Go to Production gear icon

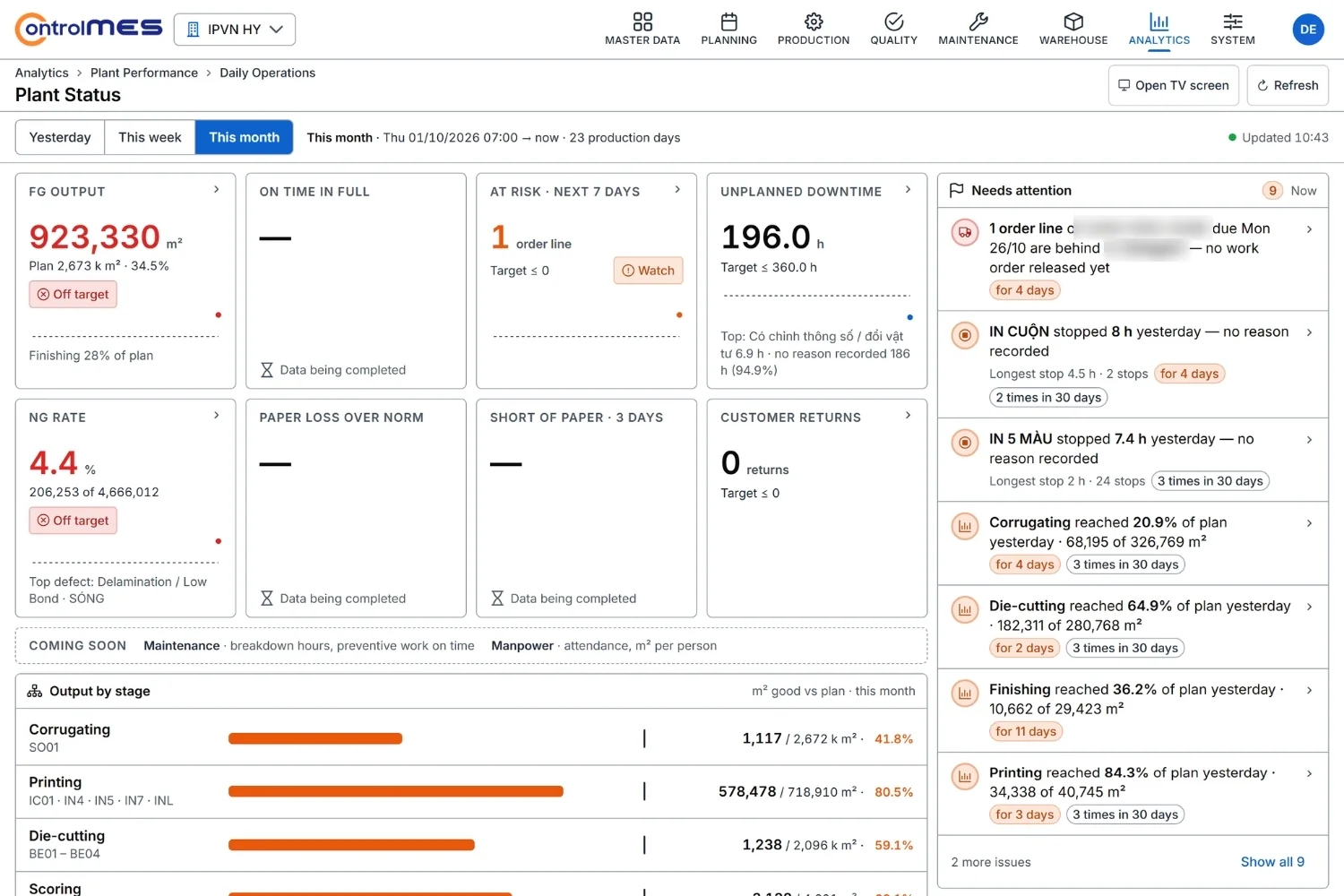pos(814,22)
